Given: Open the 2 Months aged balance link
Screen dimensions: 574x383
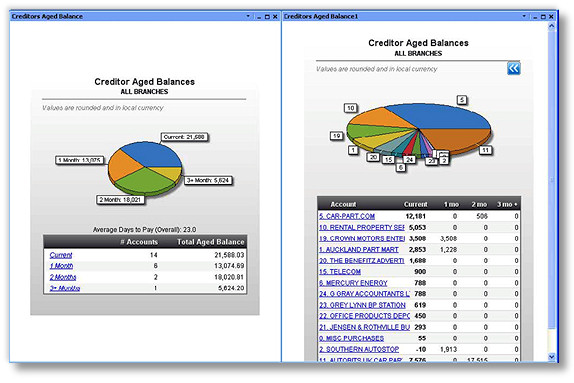Looking at the screenshot, I should 63,277.
